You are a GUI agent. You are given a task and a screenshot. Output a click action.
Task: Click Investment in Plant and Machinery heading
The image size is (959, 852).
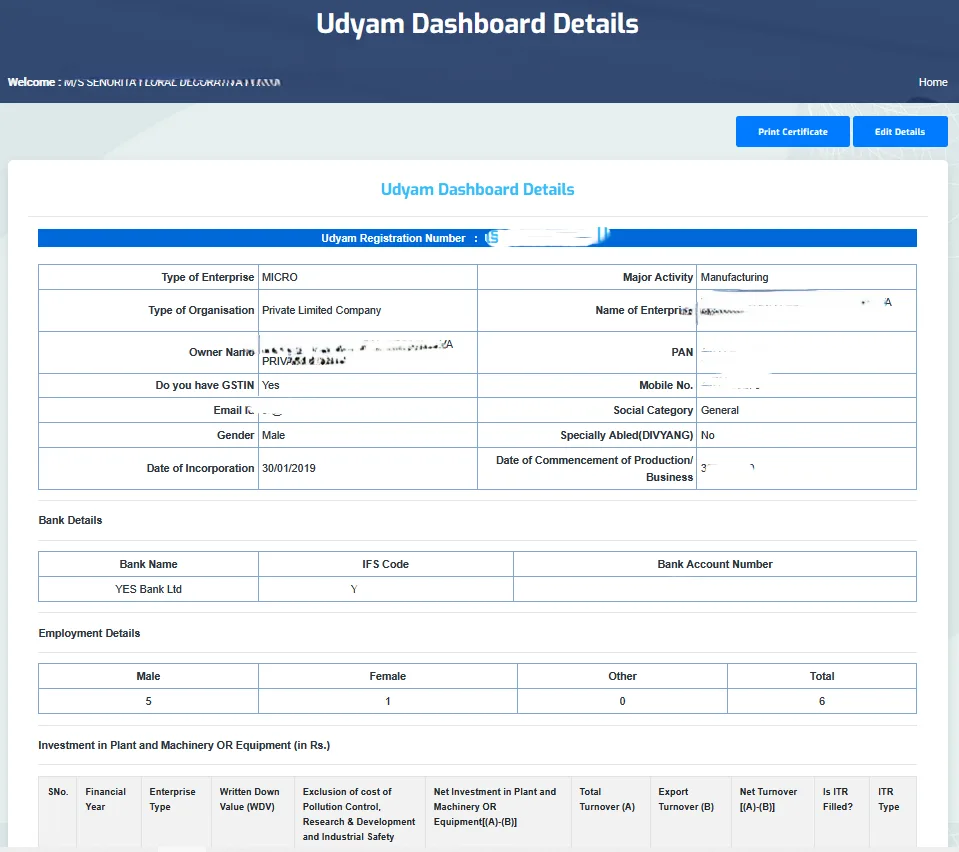184,745
